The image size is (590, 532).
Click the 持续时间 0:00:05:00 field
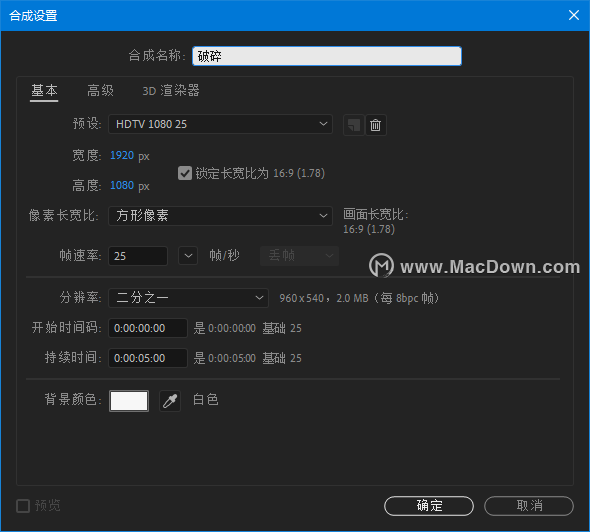coord(148,358)
